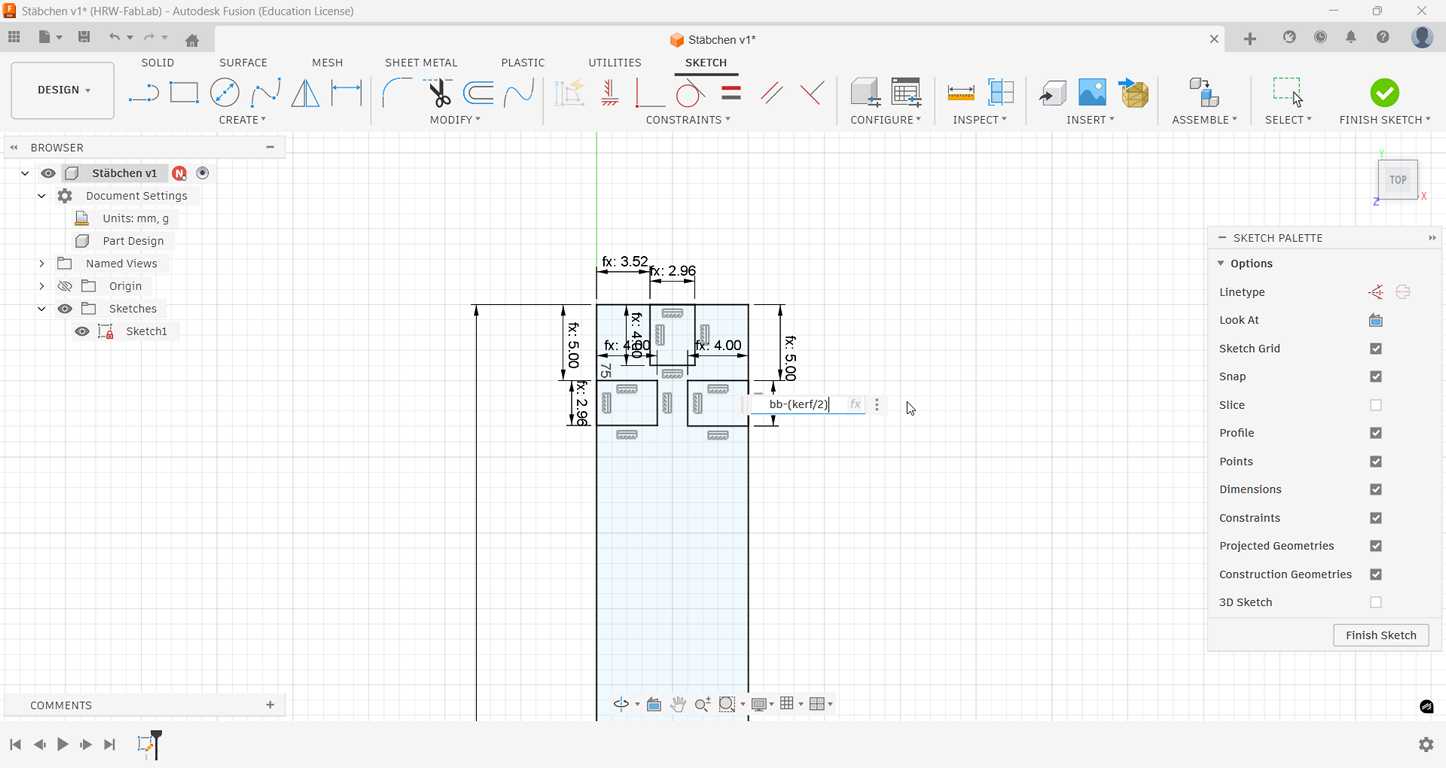Viewport: 1446px width, 768px height.
Task: Show the Origin folder via its eye icon
Action: (x=65, y=286)
